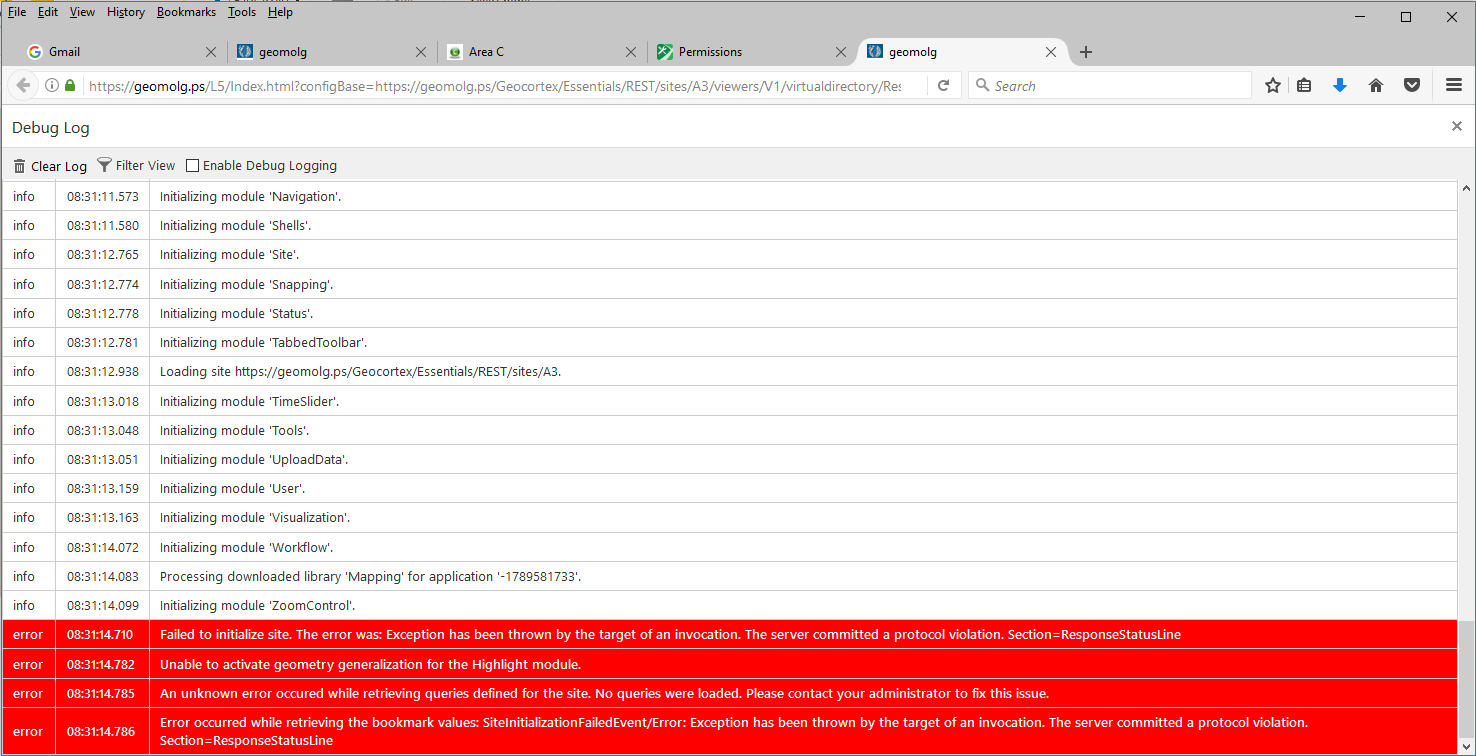Close the Debug Log panel
Viewport: 1476px width, 756px height.
pos(1457,126)
